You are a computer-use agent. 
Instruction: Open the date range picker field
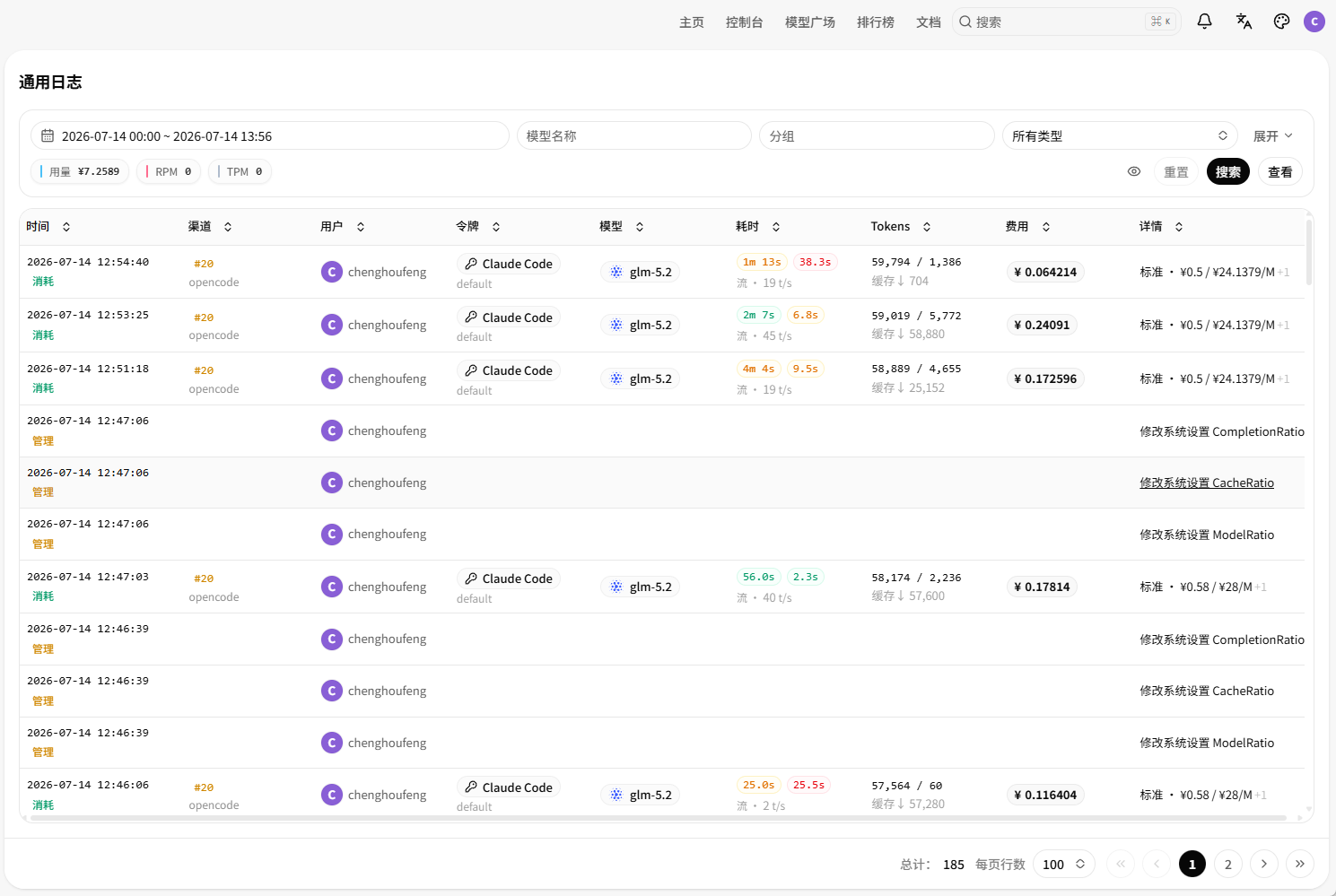click(x=270, y=136)
